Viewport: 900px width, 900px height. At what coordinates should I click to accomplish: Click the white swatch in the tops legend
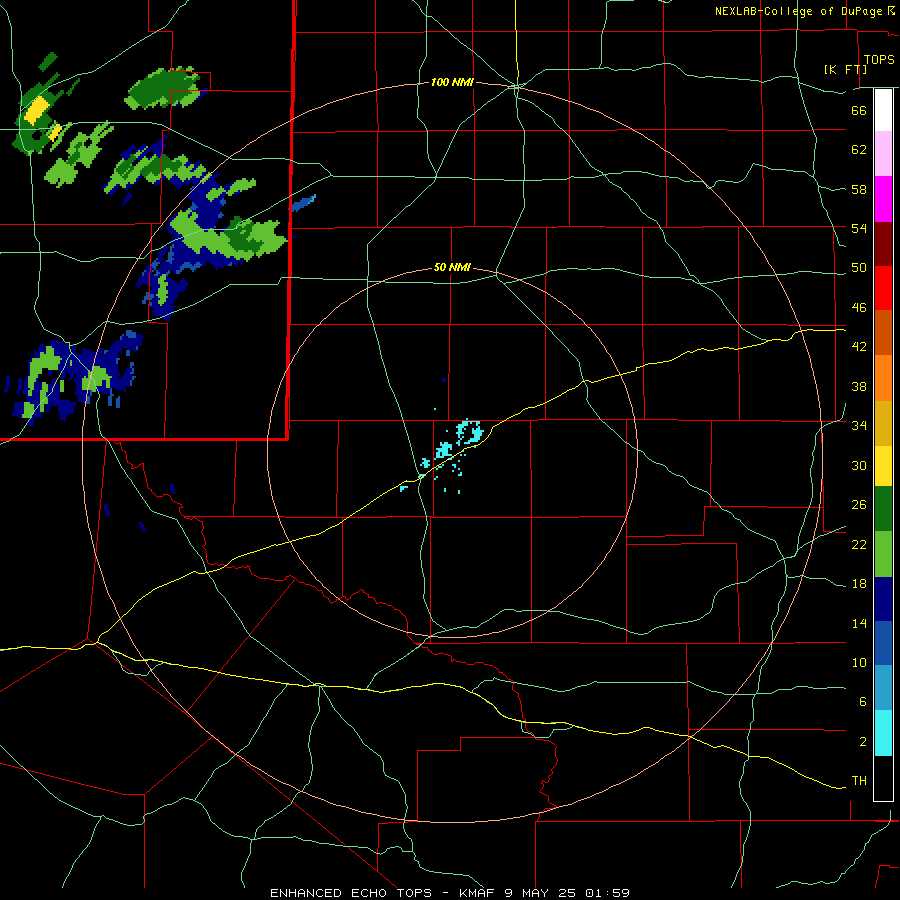883,110
